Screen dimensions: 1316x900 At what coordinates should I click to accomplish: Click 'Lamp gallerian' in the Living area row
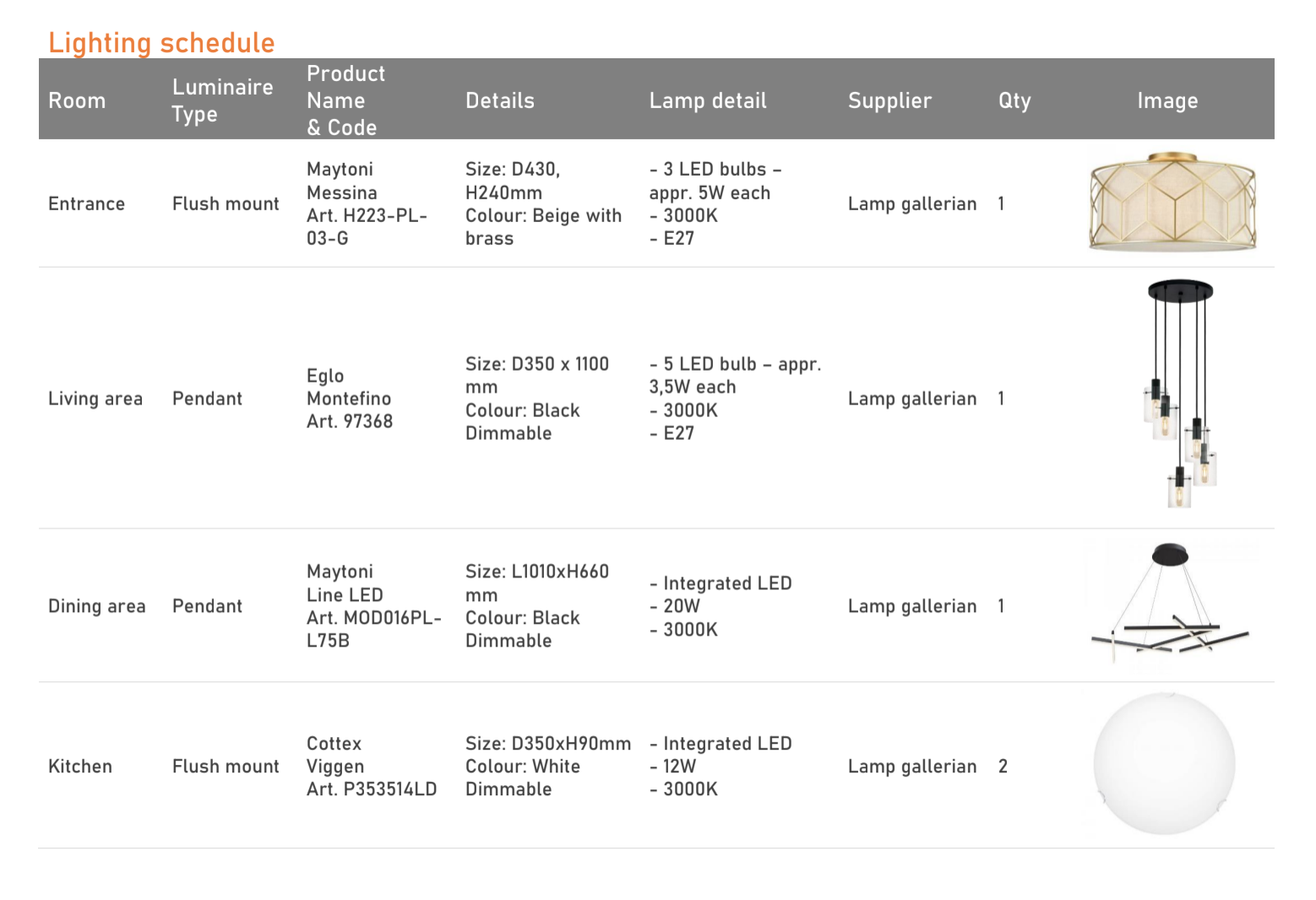click(x=912, y=398)
